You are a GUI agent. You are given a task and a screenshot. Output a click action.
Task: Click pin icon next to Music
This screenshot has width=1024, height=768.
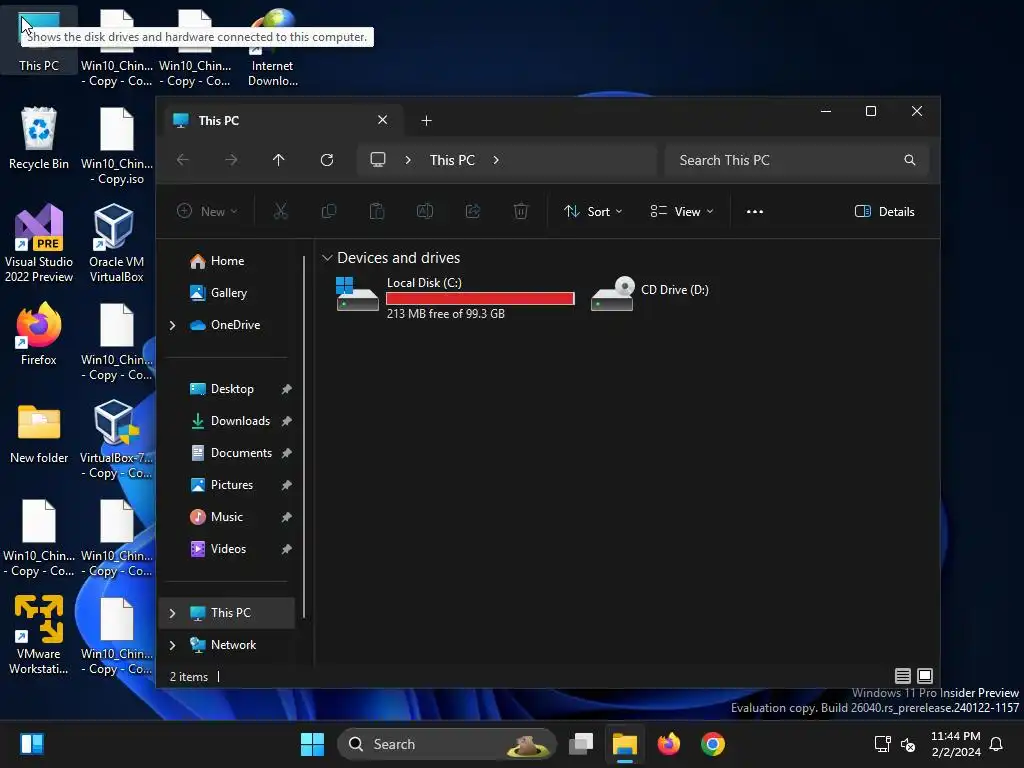tap(286, 517)
